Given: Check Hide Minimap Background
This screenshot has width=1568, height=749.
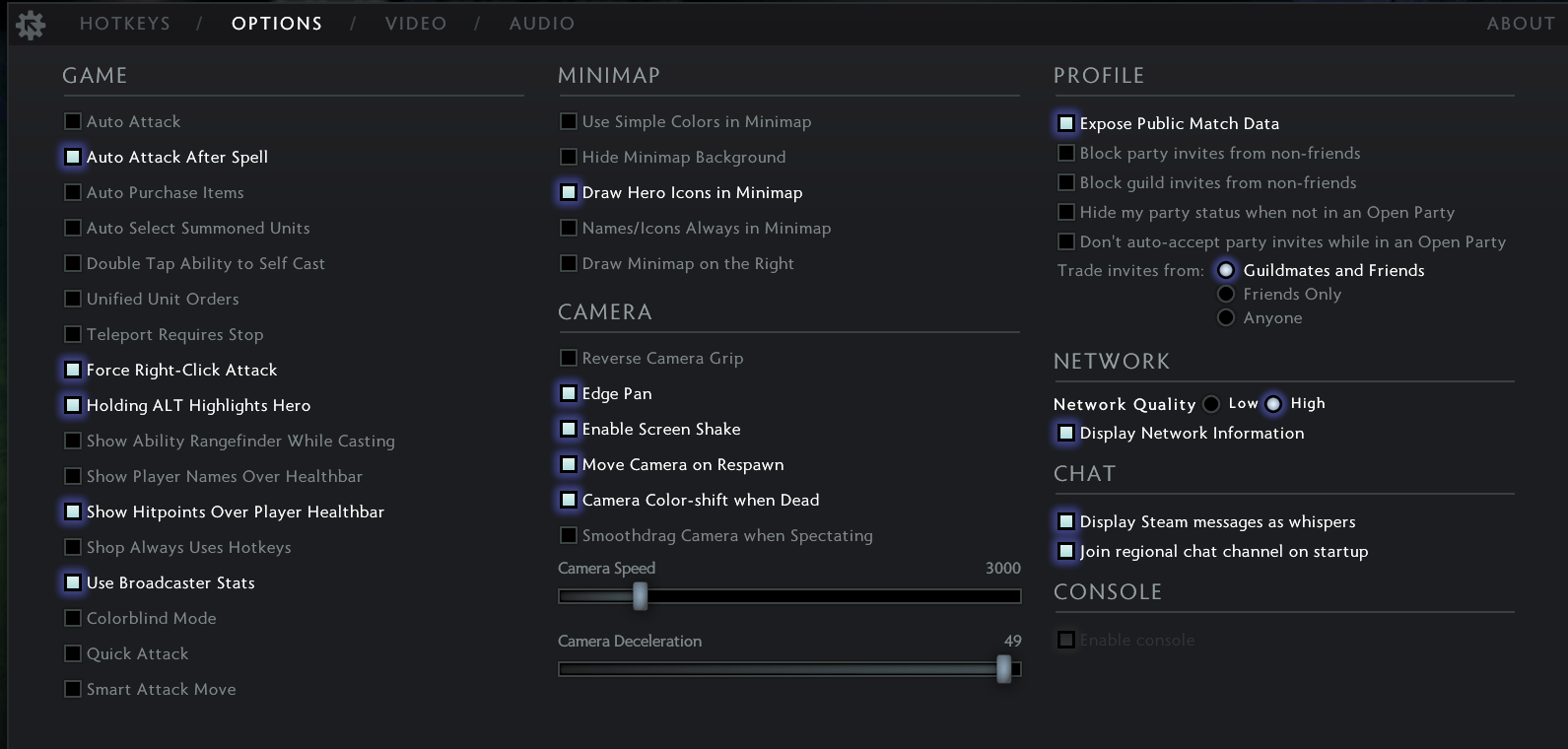Looking at the screenshot, I should [x=569, y=157].
